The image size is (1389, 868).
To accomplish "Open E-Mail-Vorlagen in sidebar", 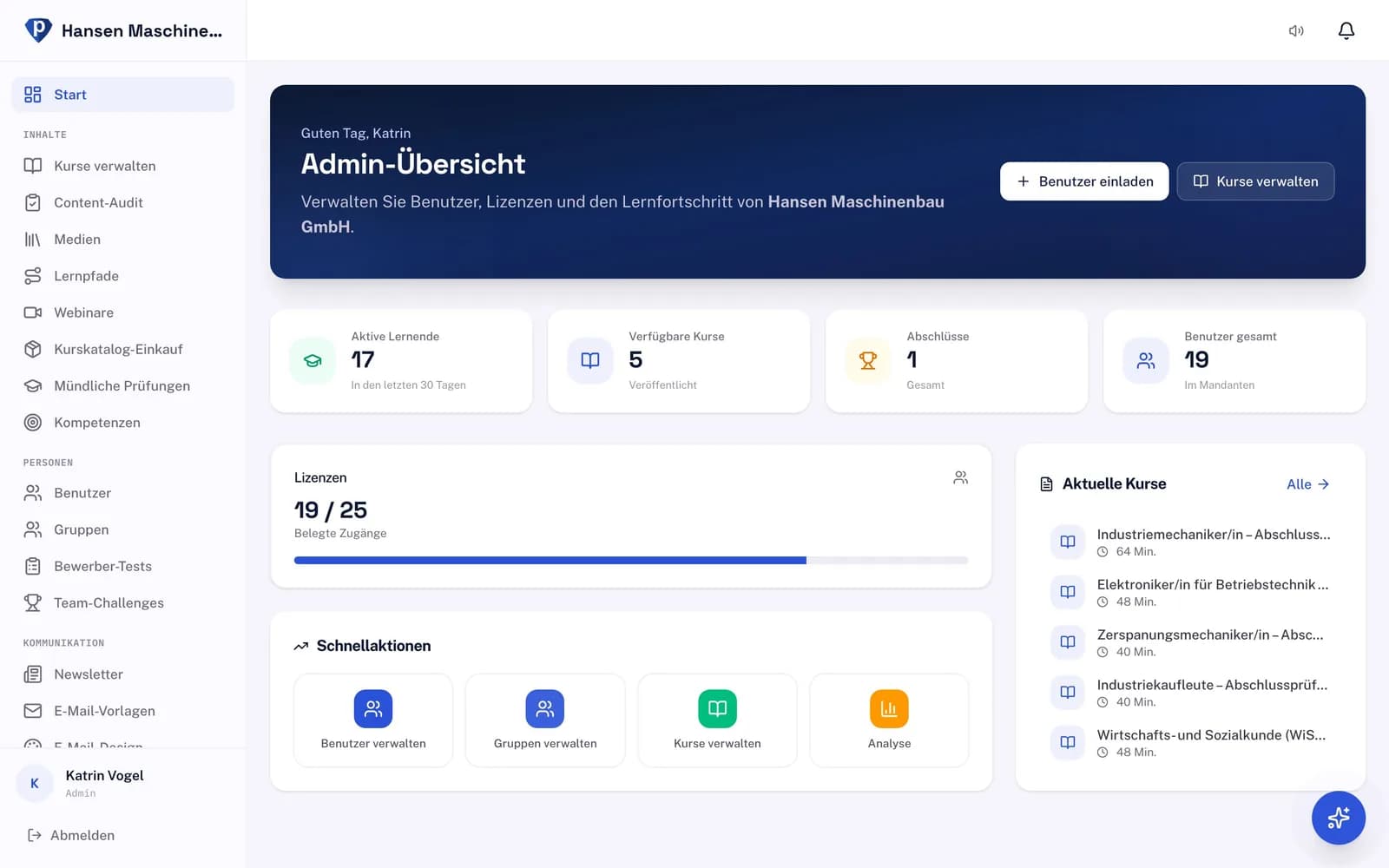I will click(x=123, y=711).
